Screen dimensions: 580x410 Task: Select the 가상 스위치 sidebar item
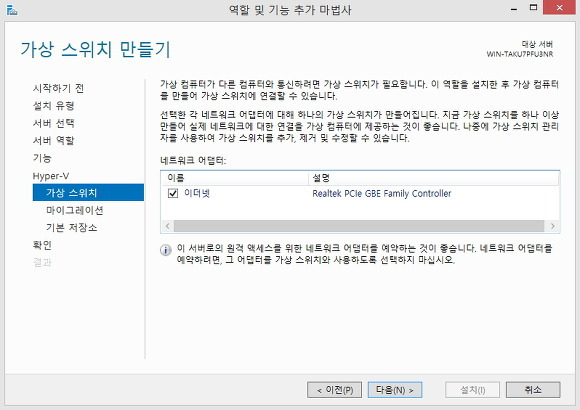coord(88,192)
